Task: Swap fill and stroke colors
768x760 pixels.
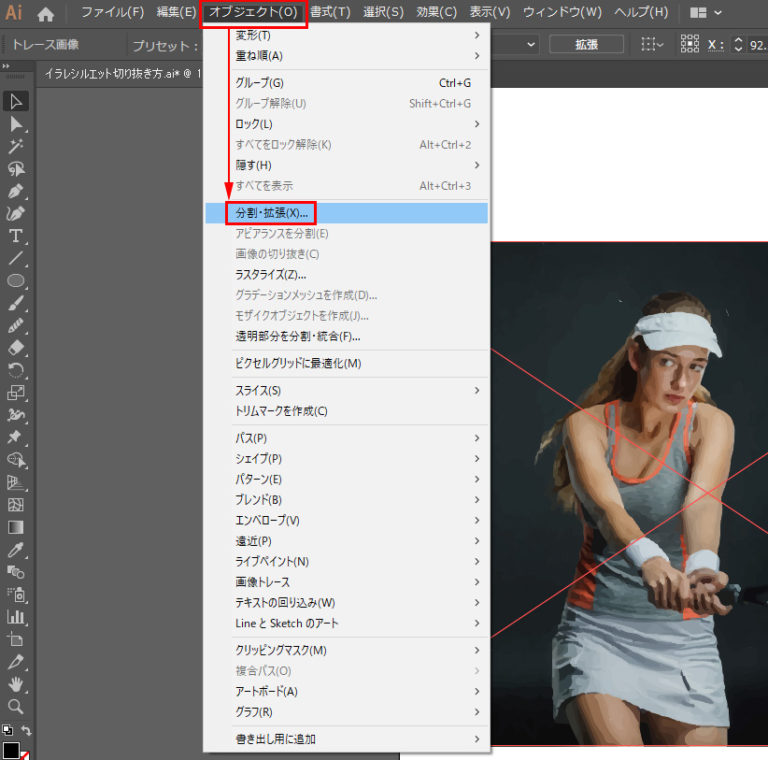Action: tap(27, 731)
